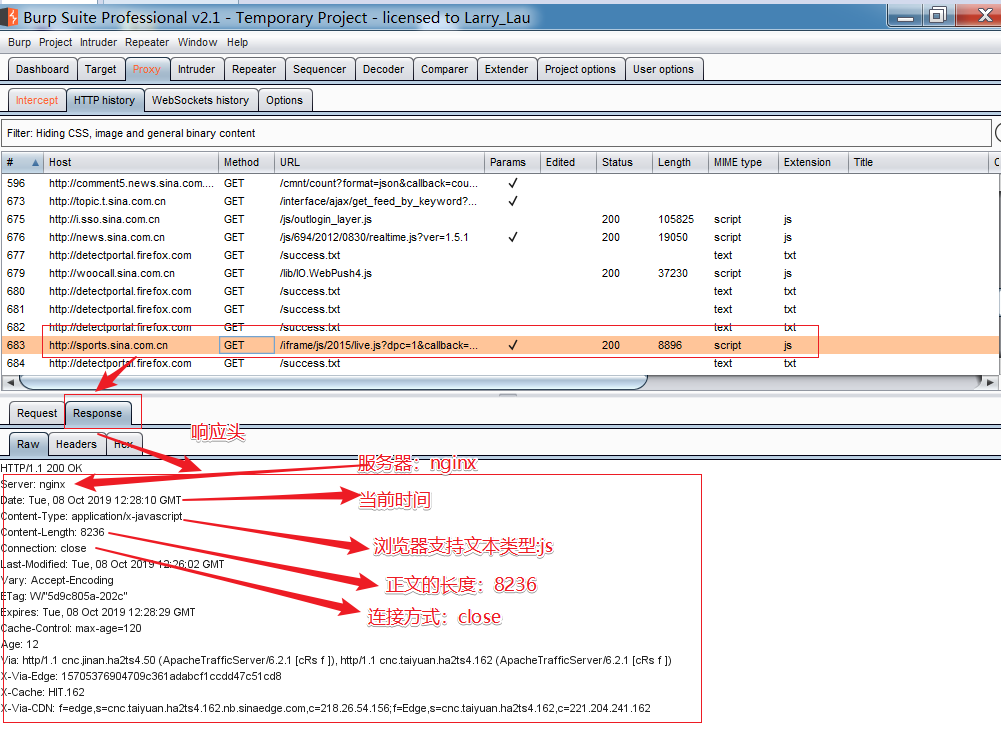Switch to the Target tab

(x=100, y=69)
